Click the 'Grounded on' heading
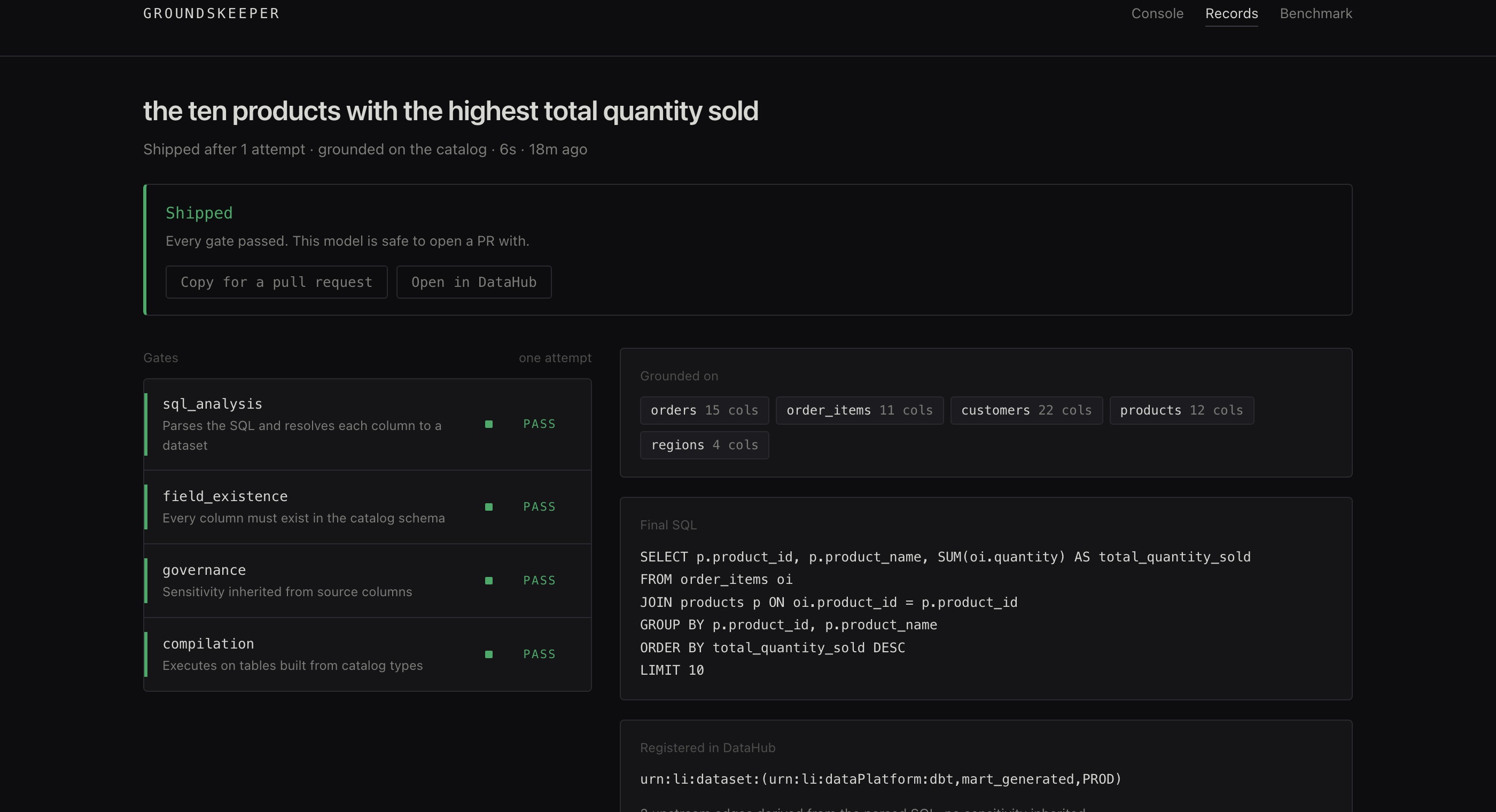The image size is (1496, 812). point(679,377)
